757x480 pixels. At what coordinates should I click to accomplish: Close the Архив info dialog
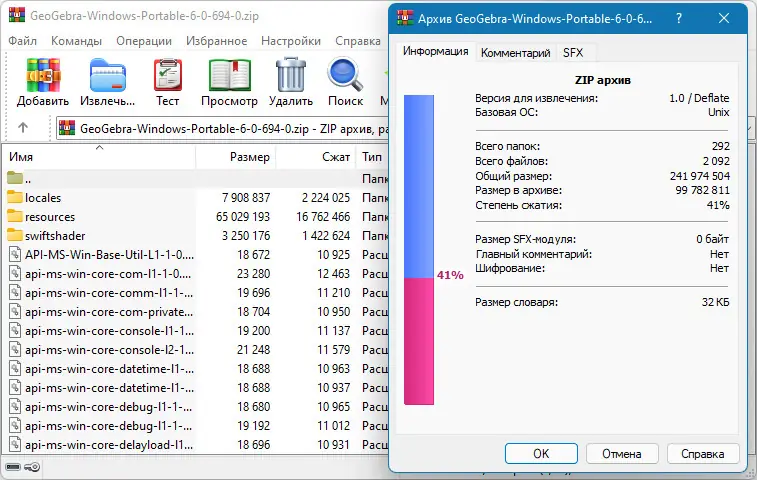point(724,18)
